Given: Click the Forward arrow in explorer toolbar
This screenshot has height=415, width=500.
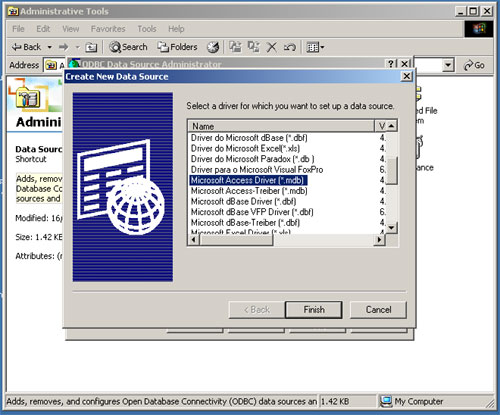Looking at the screenshot, I should point(63,47).
